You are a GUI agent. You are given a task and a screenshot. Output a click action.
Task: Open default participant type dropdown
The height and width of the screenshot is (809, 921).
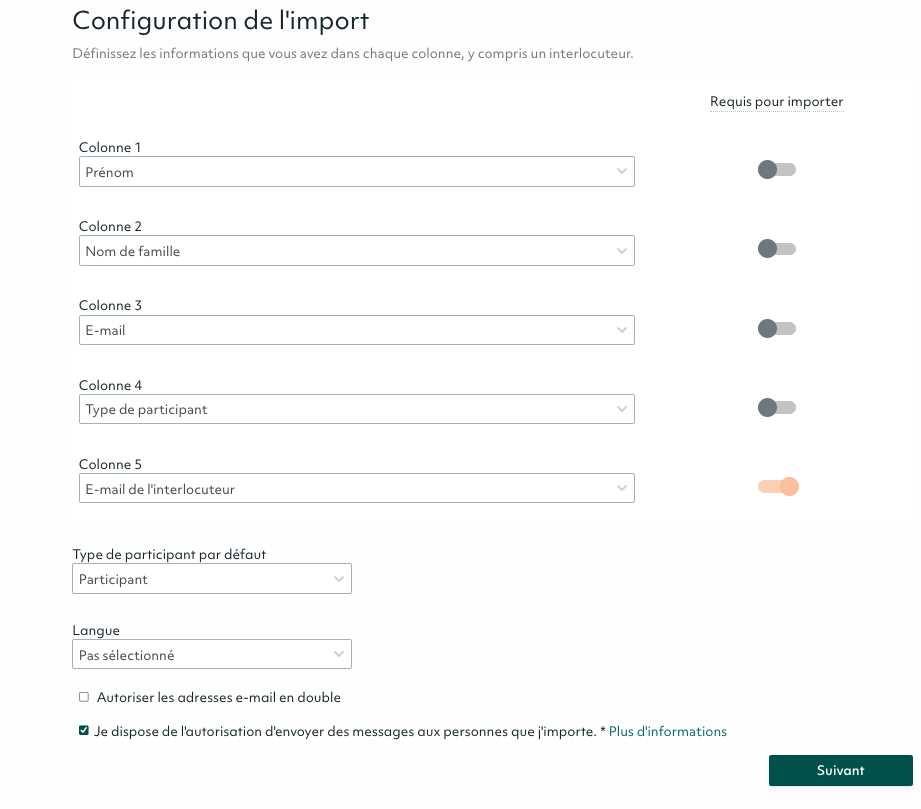click(211, 579)
